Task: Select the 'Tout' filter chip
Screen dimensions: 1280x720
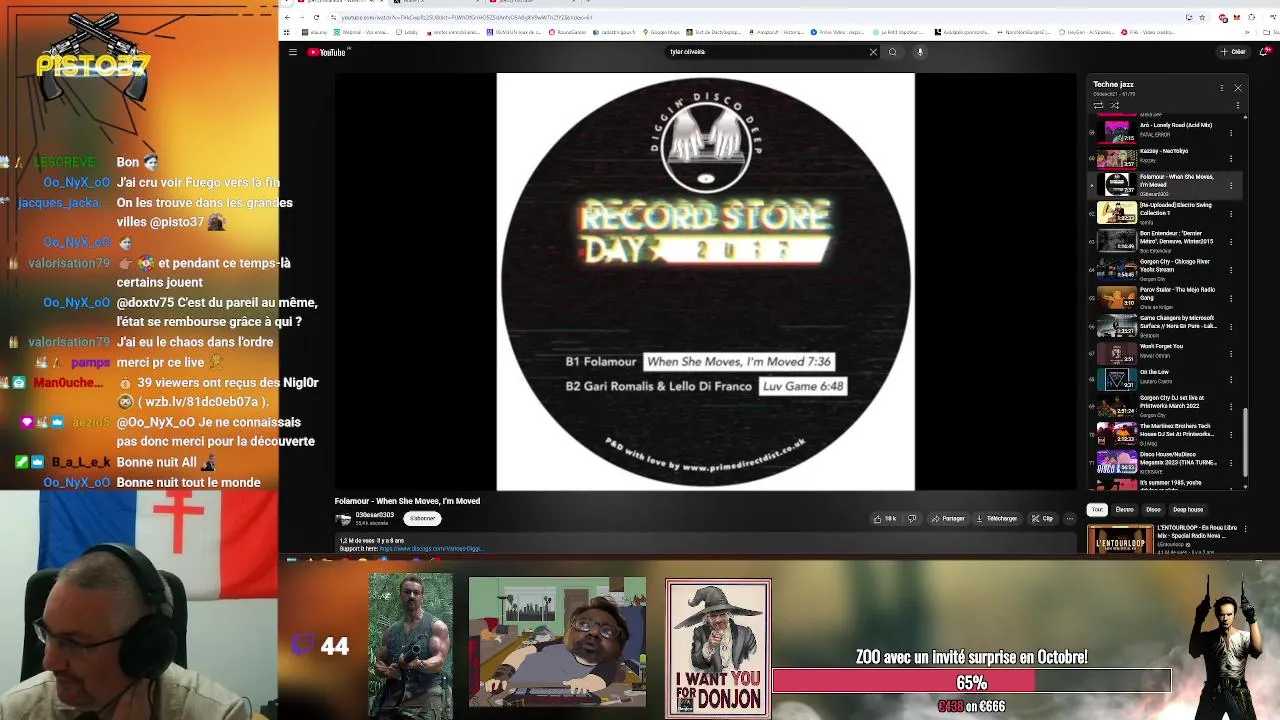Action: coord(1097,510)
